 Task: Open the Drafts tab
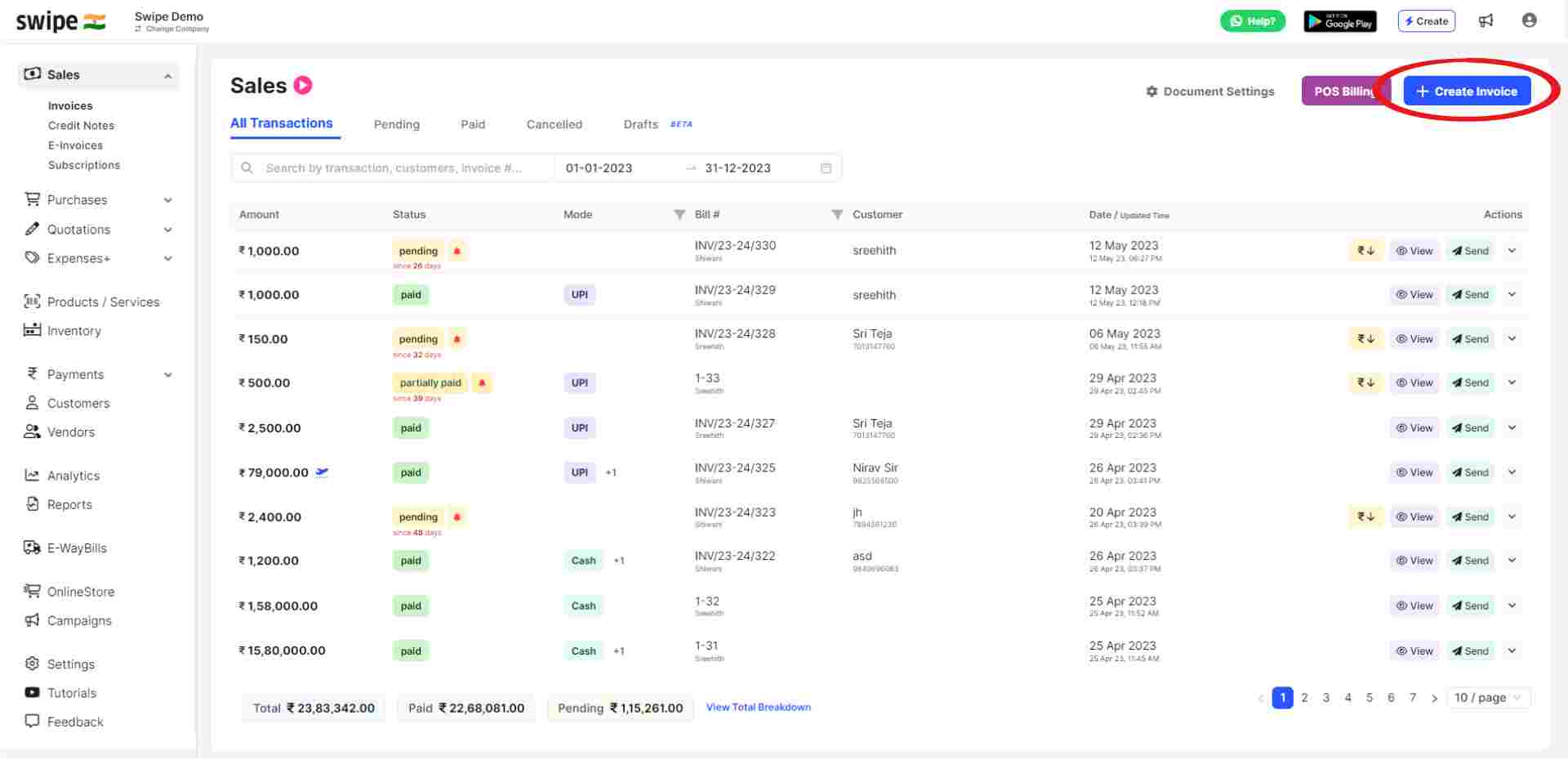click(641, 124)
